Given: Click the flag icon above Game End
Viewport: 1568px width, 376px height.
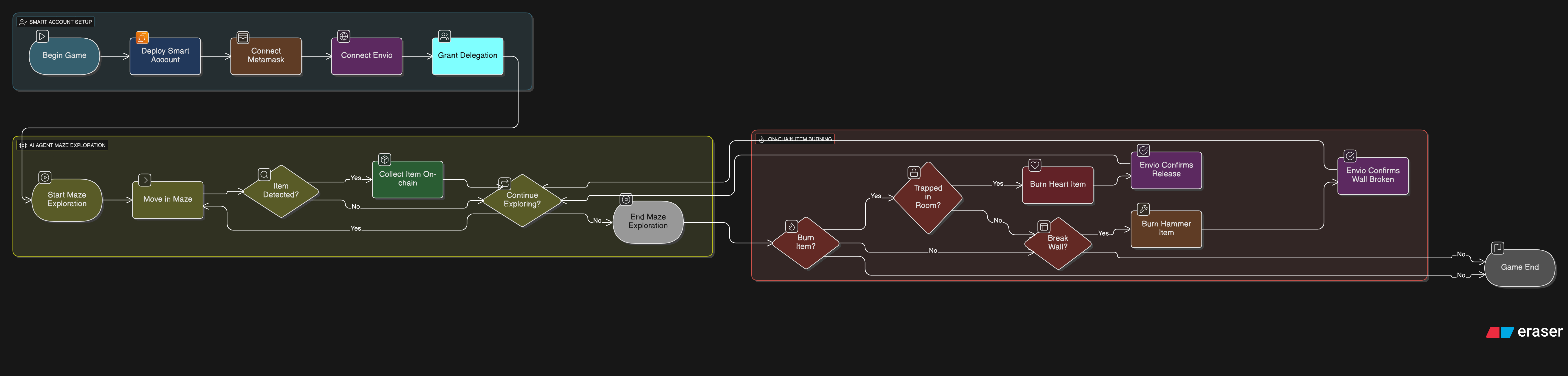Looking at the screenshot, I should (x=1498, y=248).
